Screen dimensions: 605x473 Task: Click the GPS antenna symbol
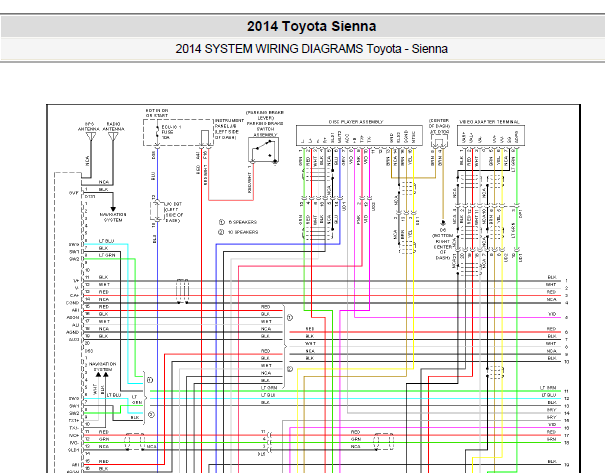pos(91,137)
